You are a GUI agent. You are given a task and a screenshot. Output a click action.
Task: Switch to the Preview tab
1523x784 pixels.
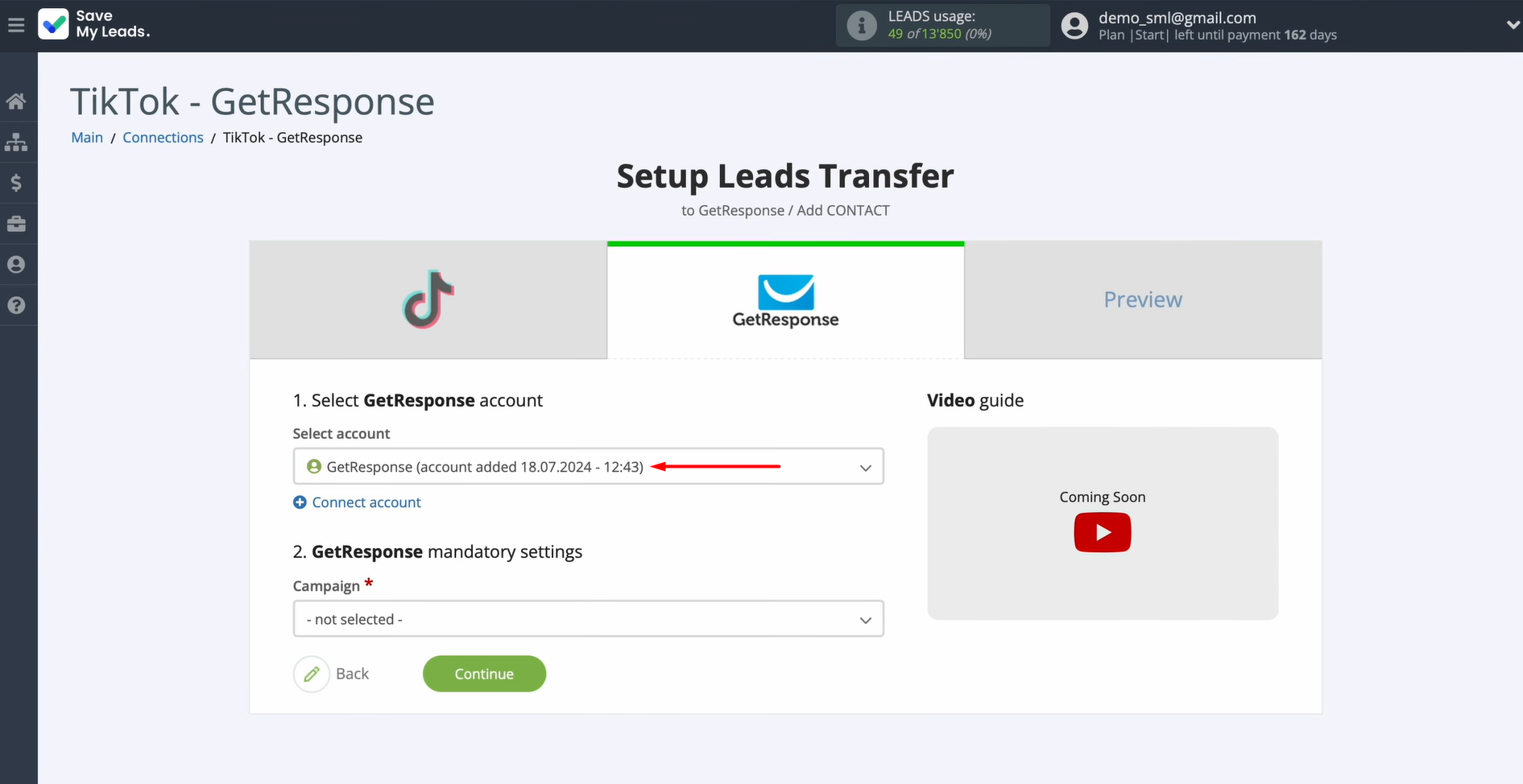1142,299
